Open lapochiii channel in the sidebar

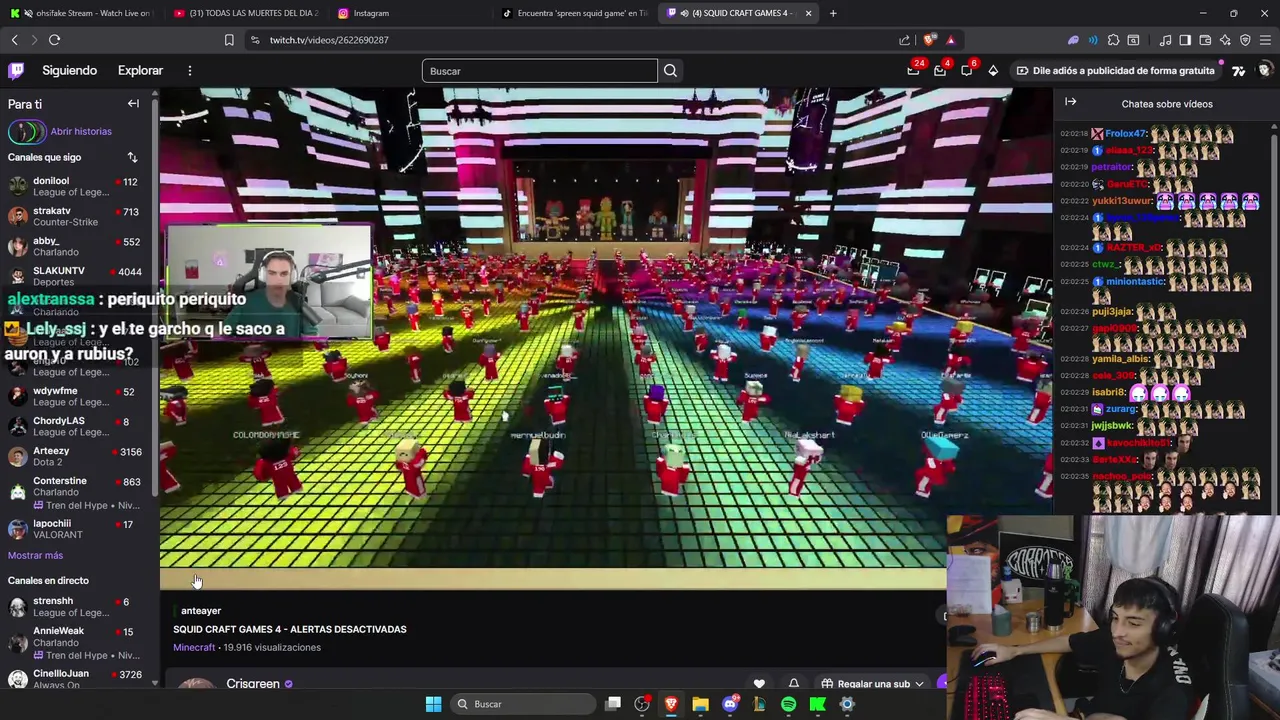tap(78, 529)
